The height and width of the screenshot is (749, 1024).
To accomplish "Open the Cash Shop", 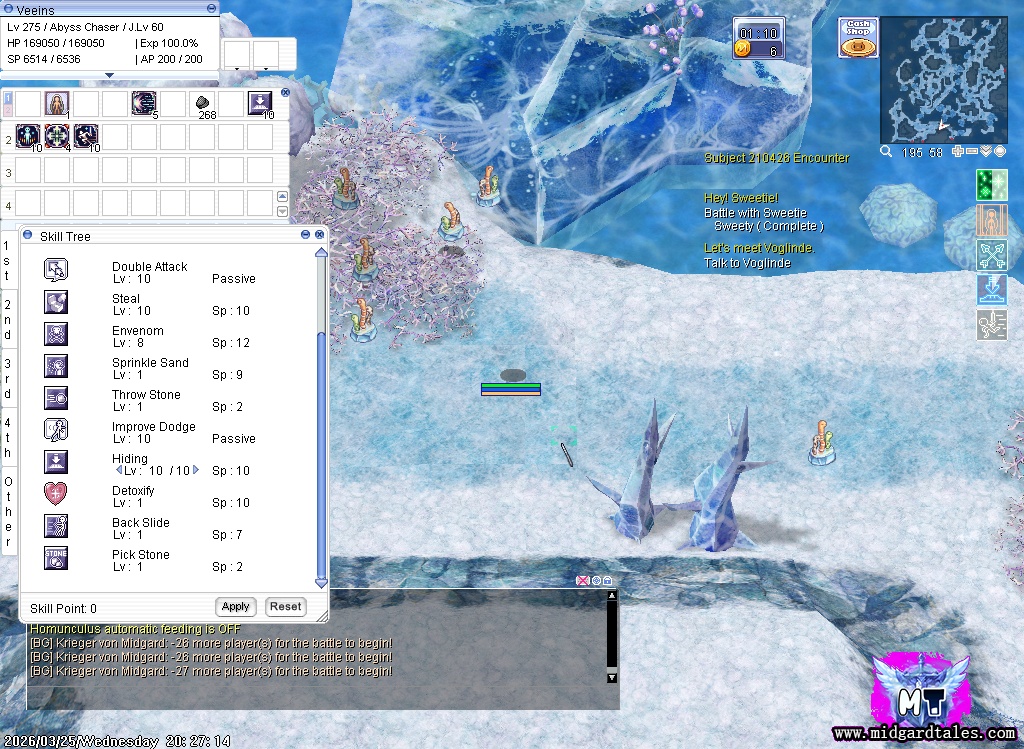I will (x=858, y=38).
